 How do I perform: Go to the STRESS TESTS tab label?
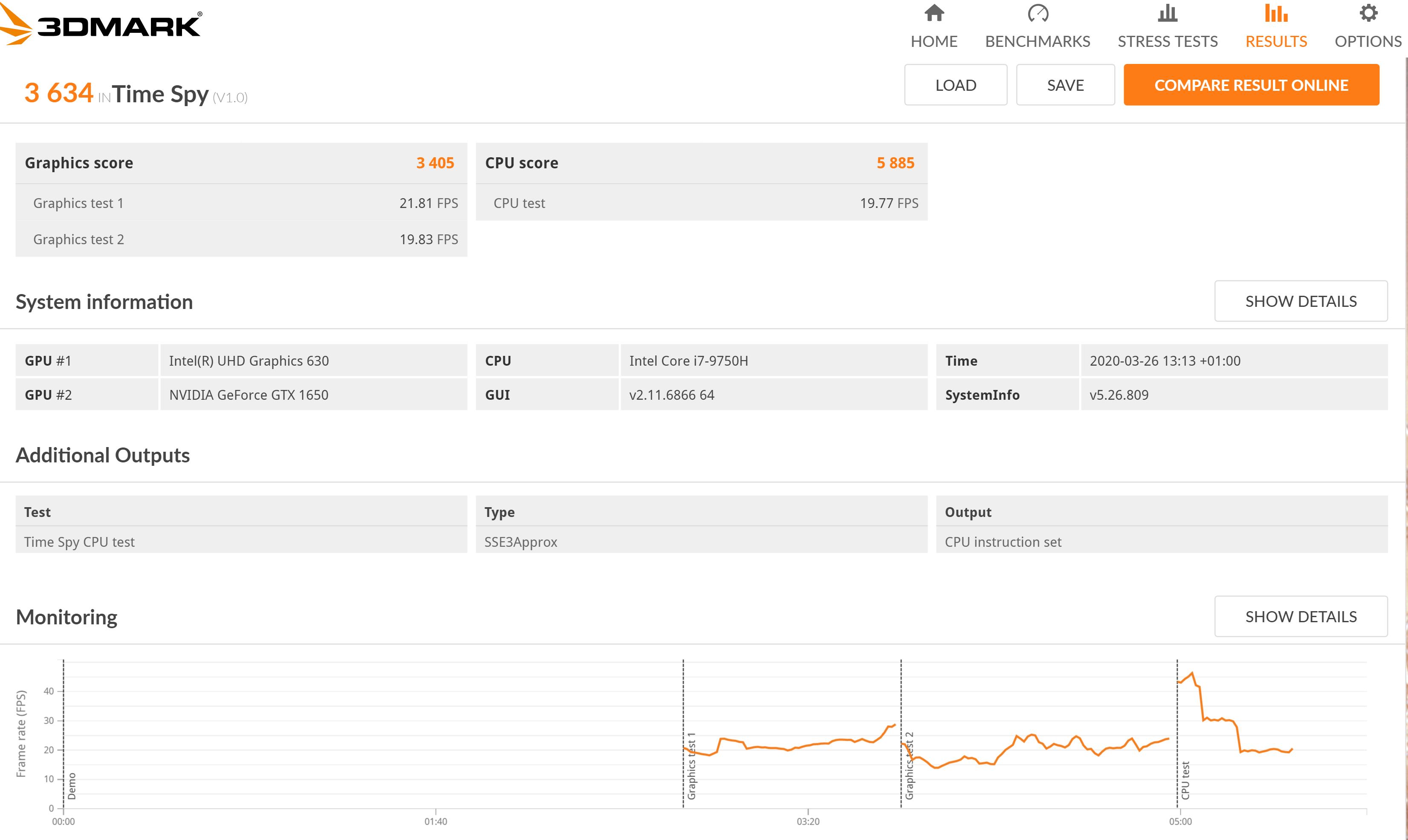click(1167, 41)
